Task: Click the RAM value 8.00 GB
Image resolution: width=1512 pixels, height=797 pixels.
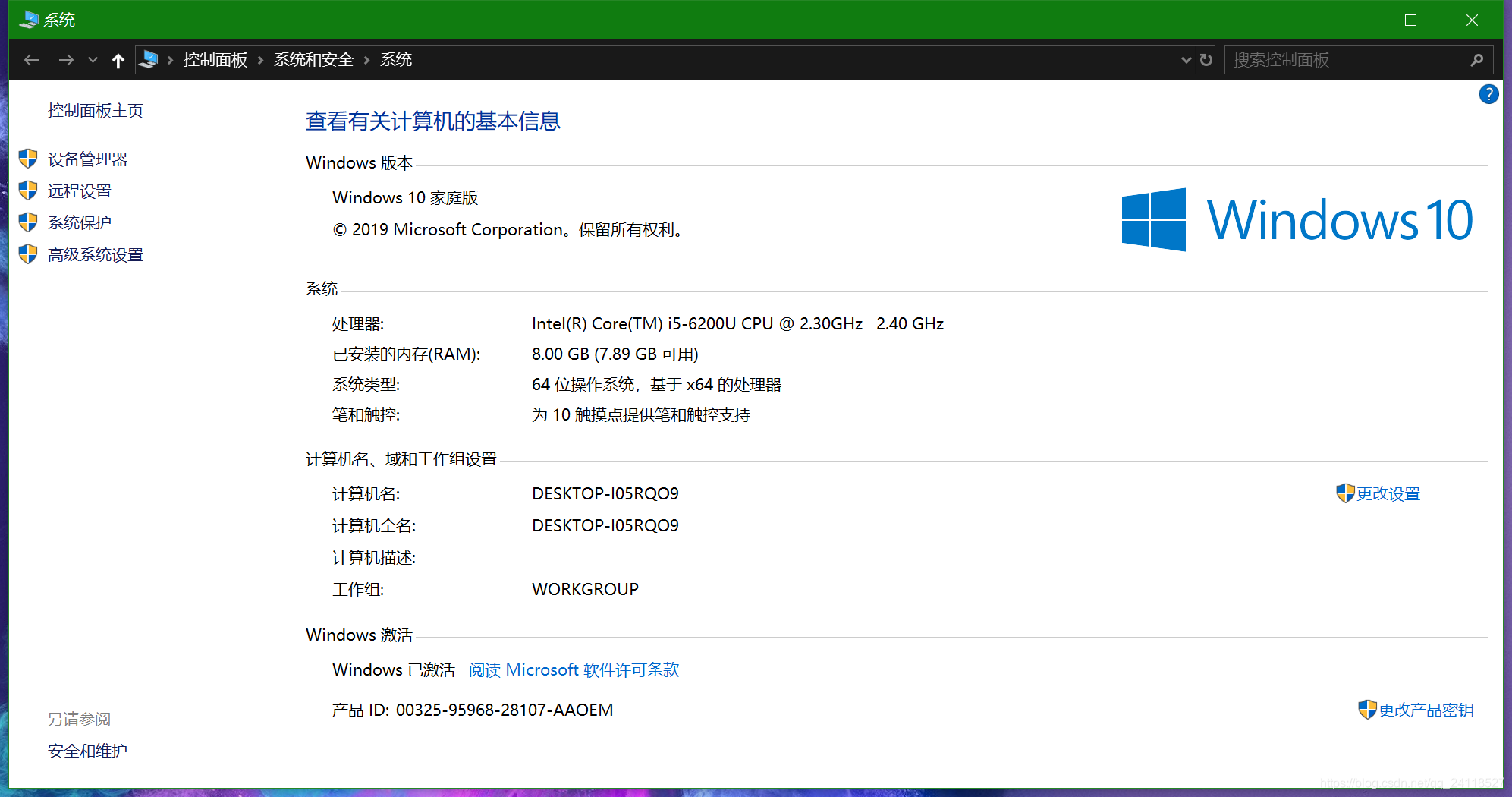Action: tap(615, 354)
